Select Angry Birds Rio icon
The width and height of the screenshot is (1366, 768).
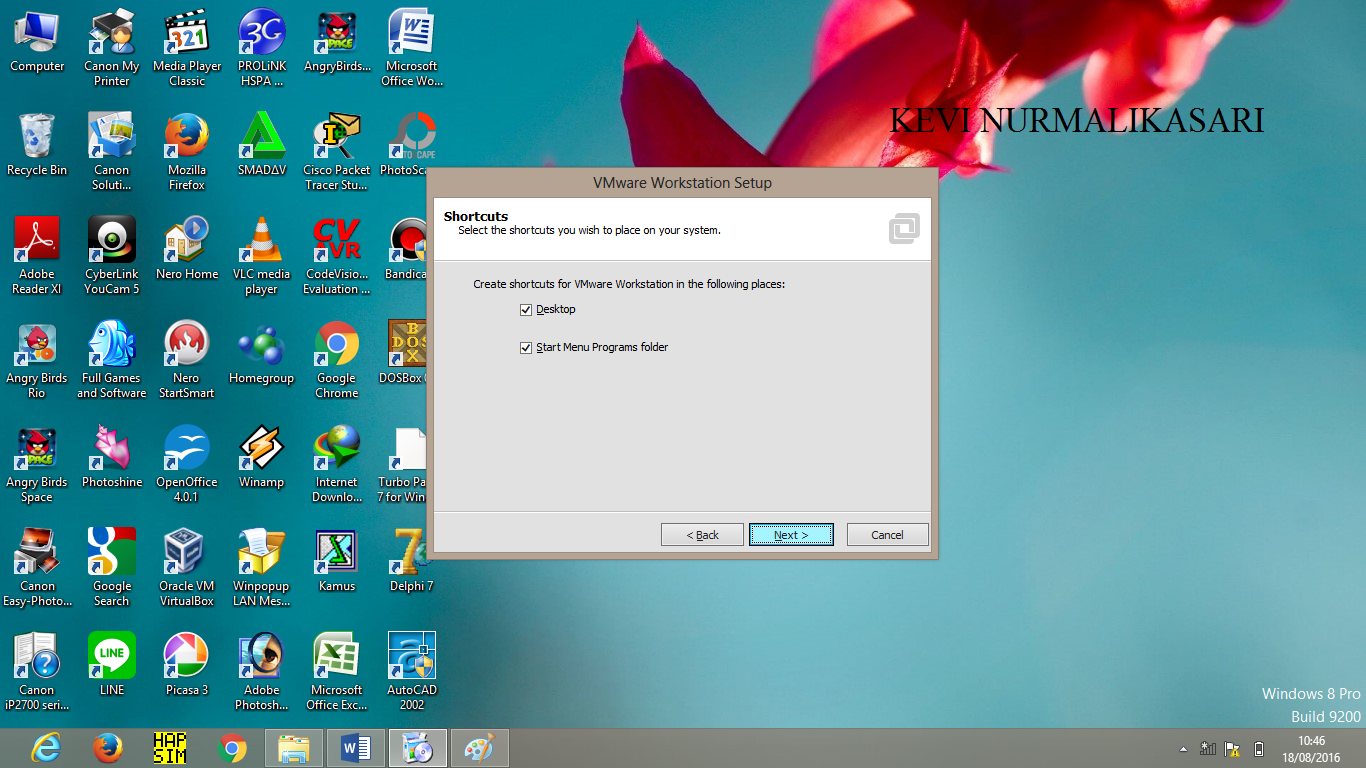tap(37, 360)
